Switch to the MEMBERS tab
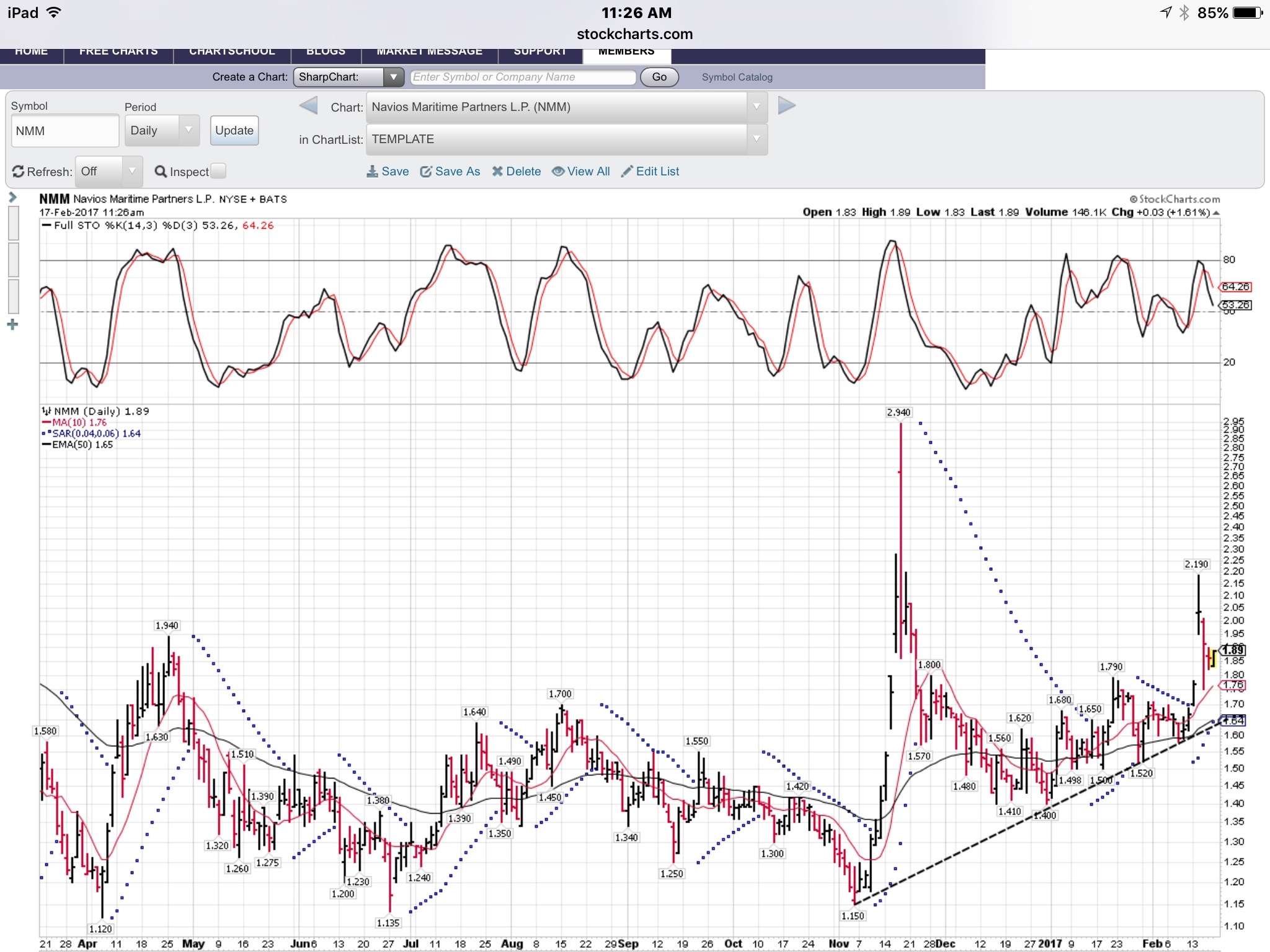1270x952 pixels. (x=626, y=52)
